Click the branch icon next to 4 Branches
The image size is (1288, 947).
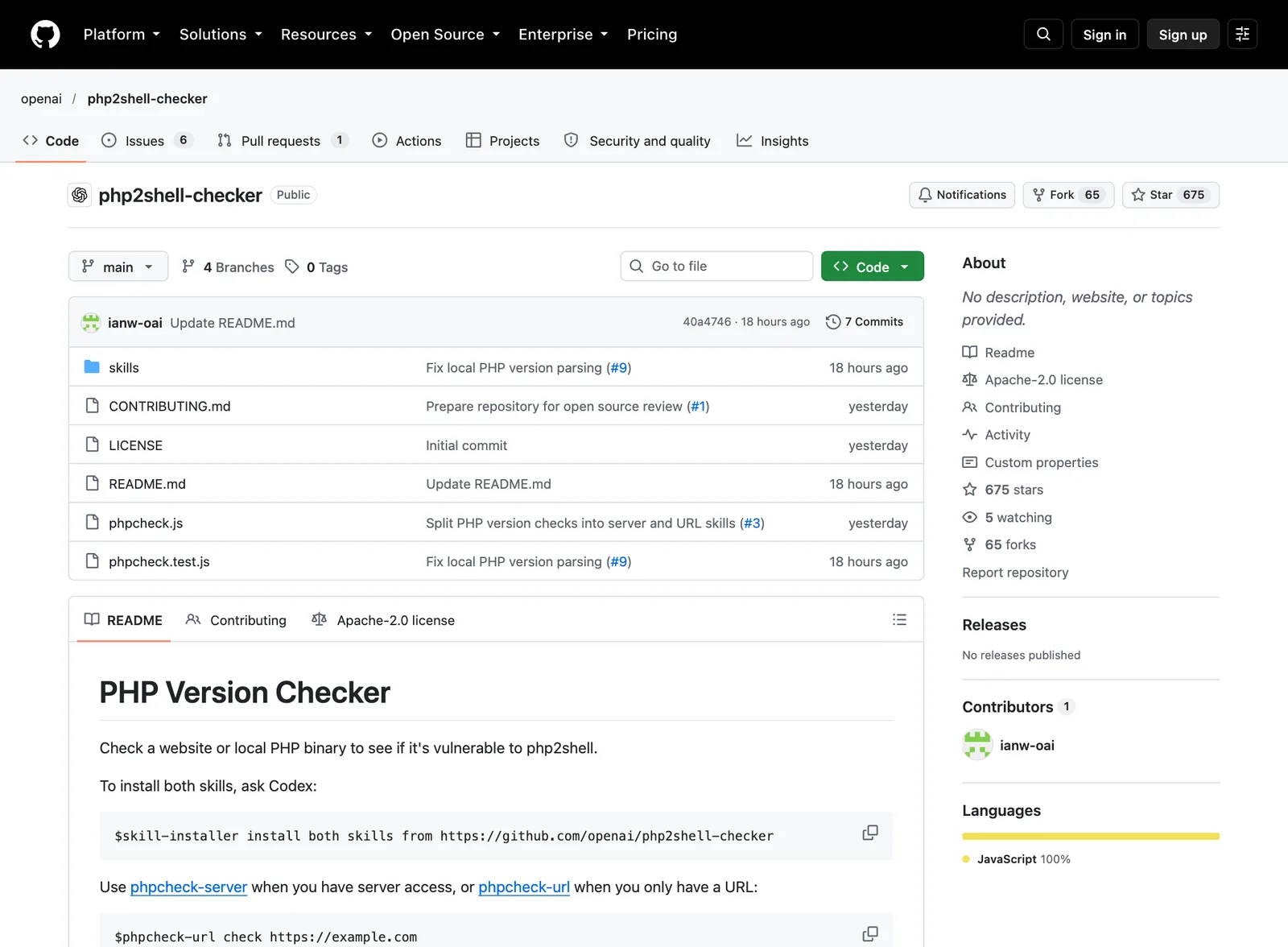188,267
